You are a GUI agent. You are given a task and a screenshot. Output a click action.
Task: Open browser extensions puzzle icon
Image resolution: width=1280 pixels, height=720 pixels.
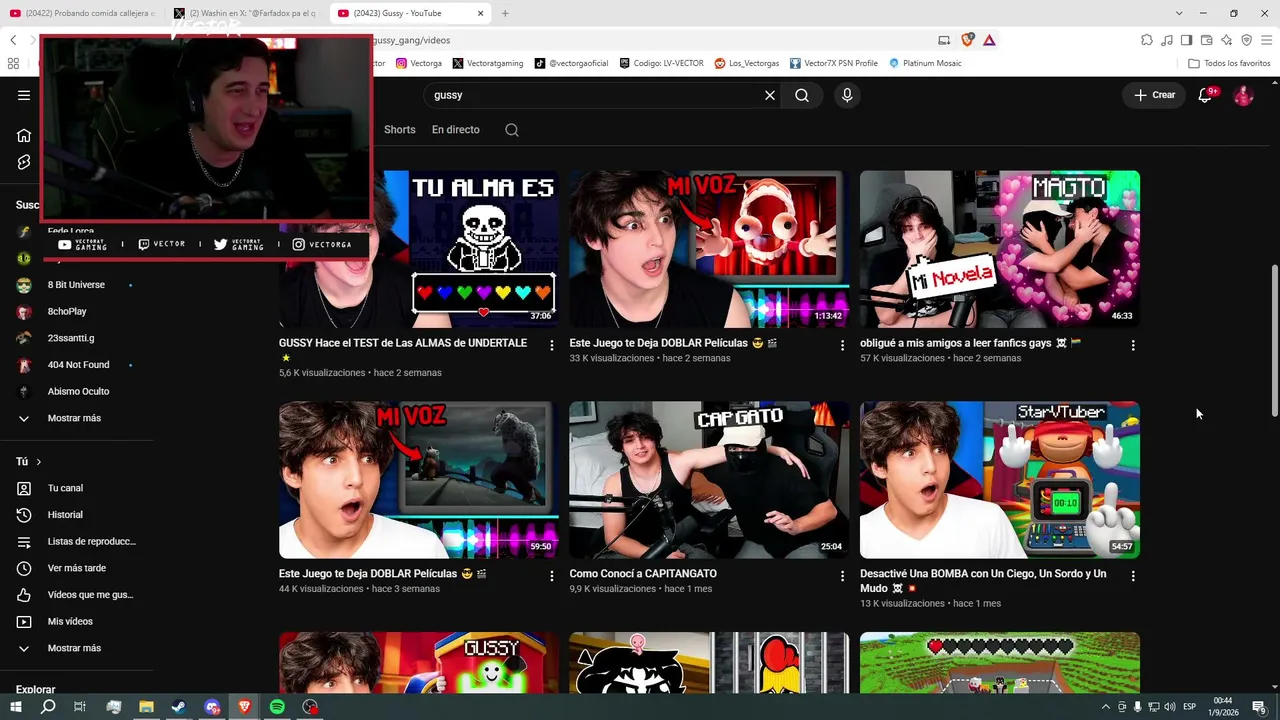[1147, 40]
